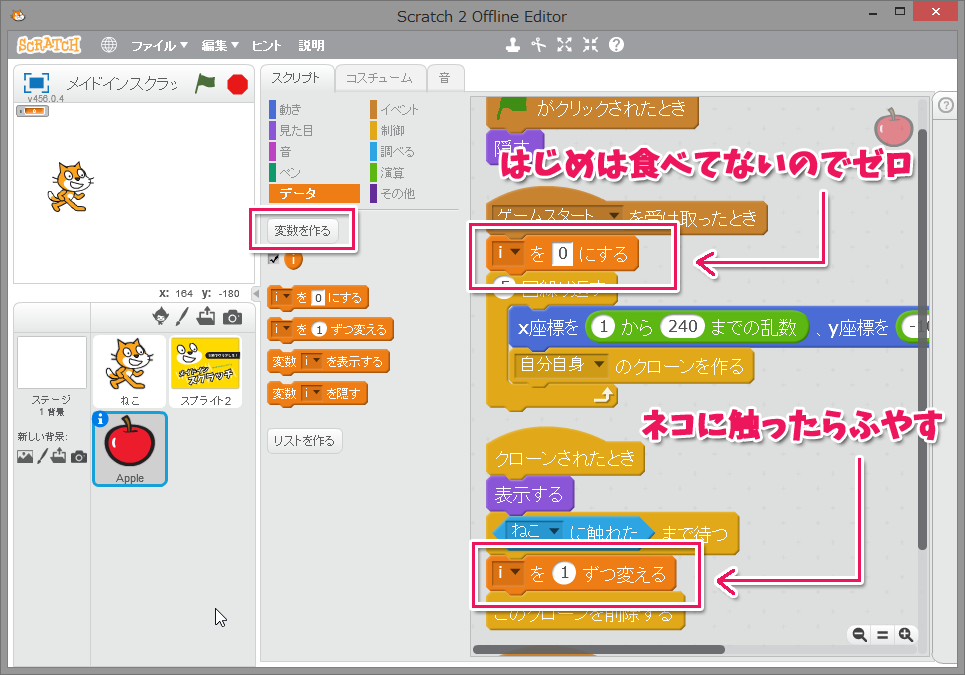Open 編集 menu

(219, 46)
